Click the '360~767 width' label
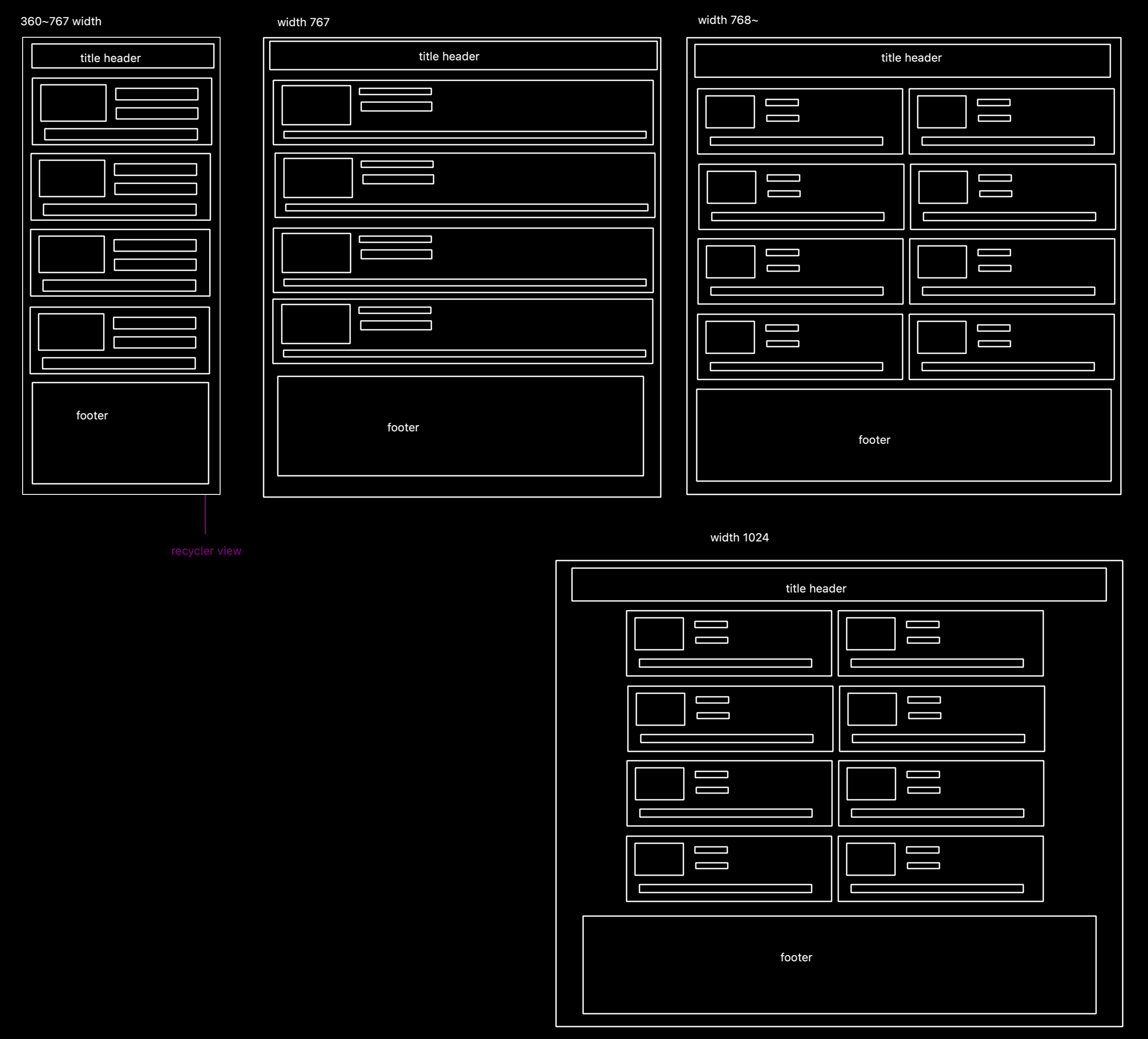This screenshot has width=1148, height=1039. (61, 21)
